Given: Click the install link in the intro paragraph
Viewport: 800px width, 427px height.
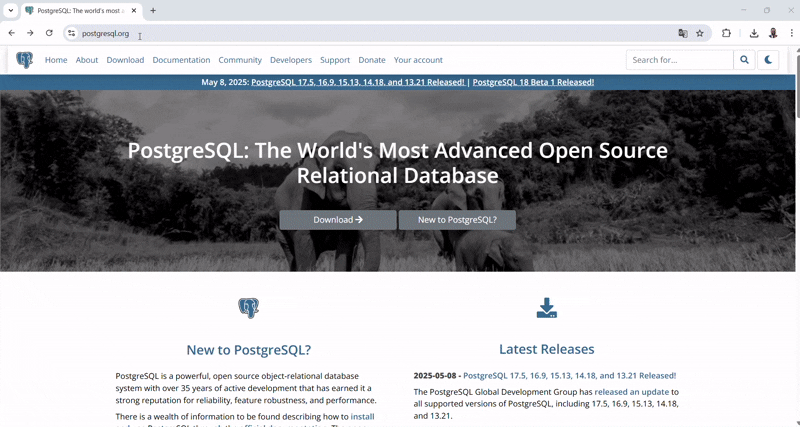Looking at the screenshot, I should tap(362, 416).
